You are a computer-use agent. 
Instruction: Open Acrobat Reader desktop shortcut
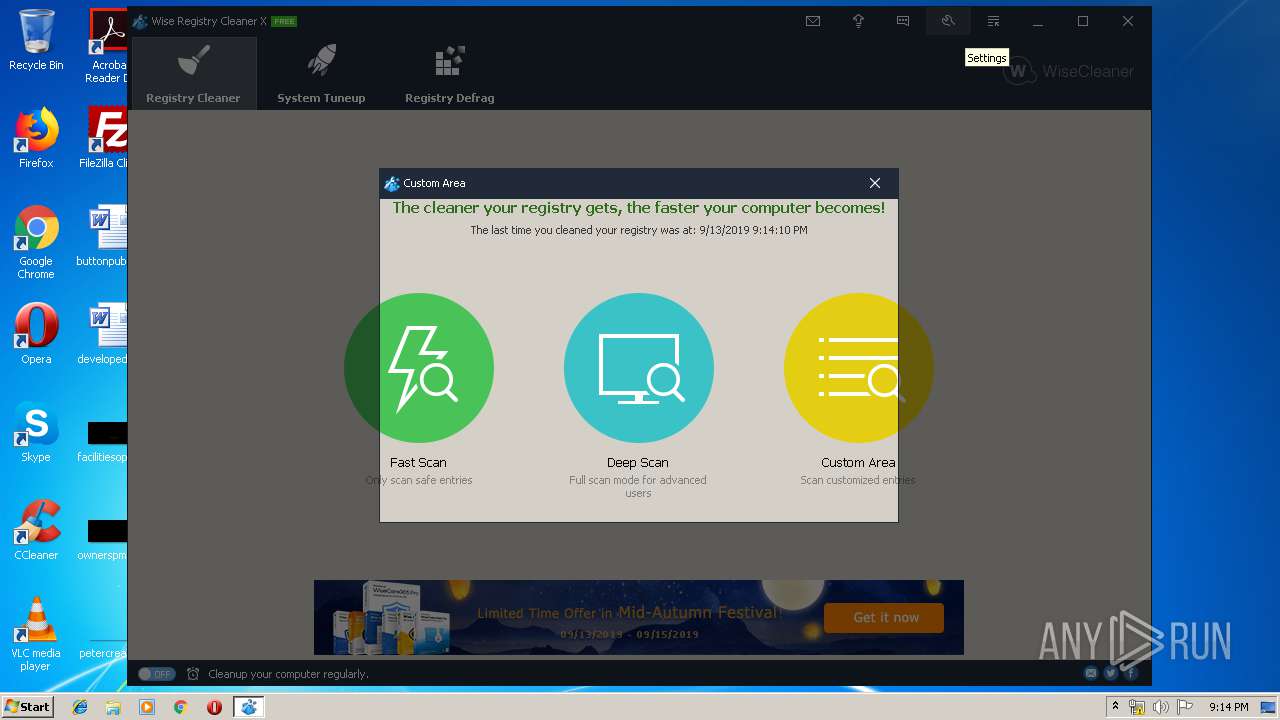[x=107, y=46]
